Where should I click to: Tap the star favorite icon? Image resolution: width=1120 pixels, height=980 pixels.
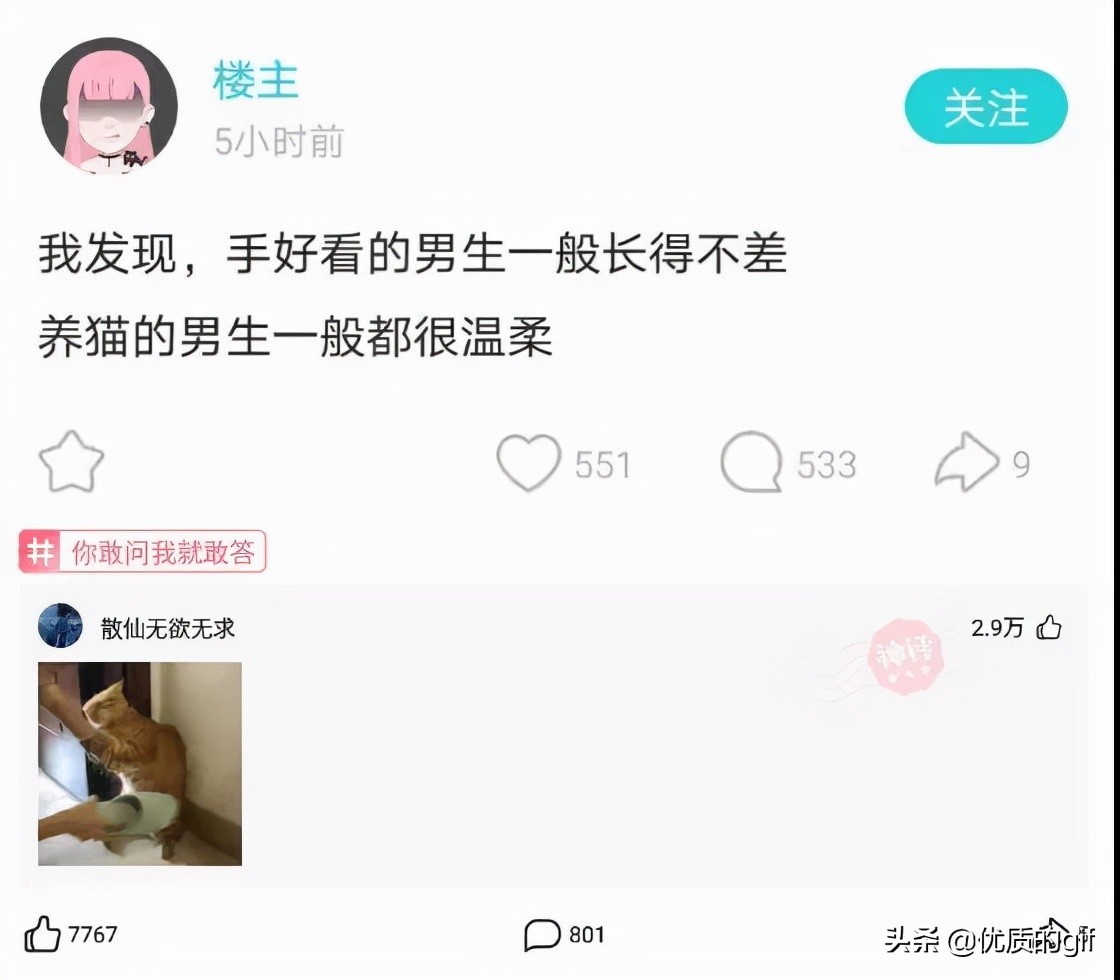[x=71, y=461]
